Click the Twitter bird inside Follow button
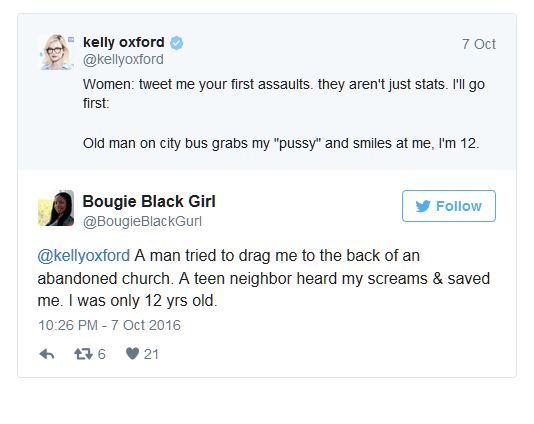 point(423,206)
